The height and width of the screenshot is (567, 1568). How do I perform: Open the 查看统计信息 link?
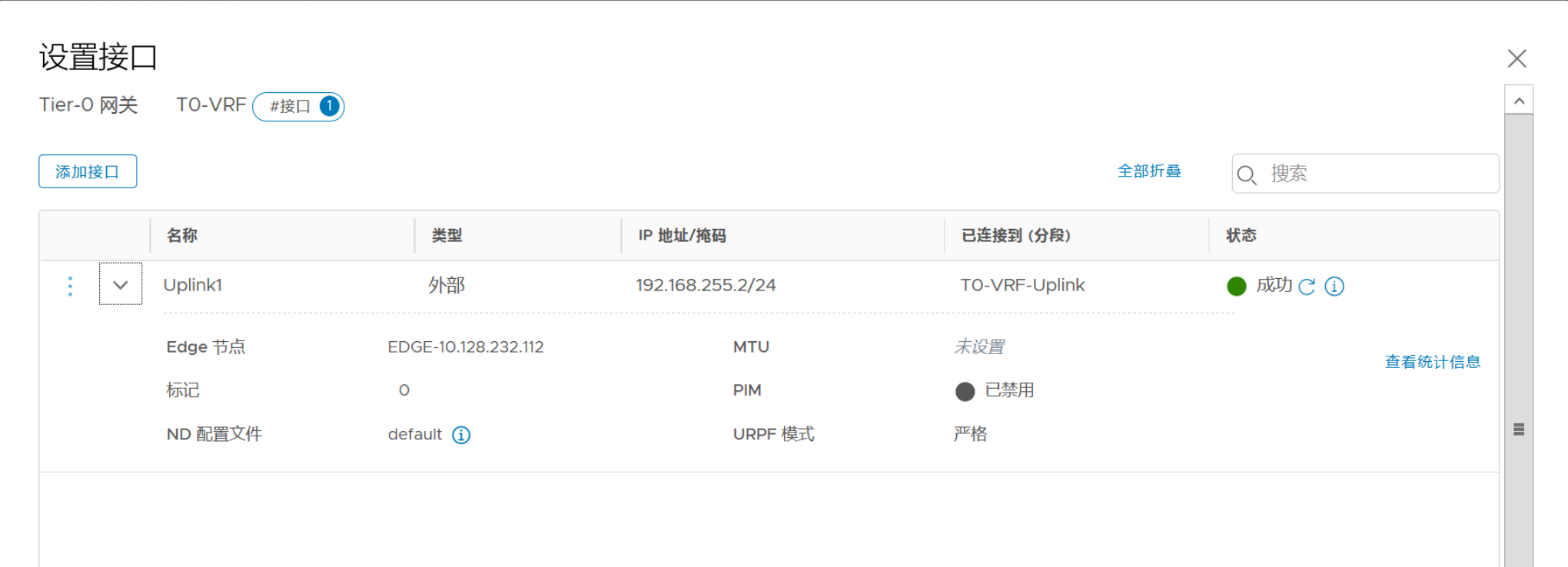click(1432, 362)
